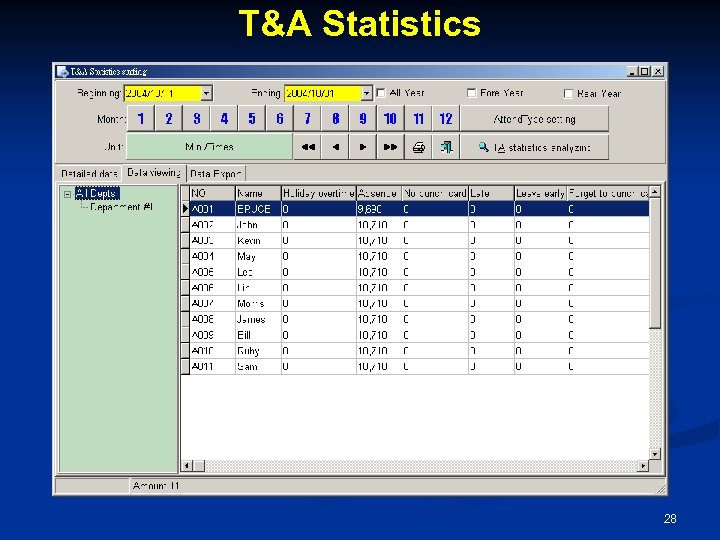Go to previous record with the single left arrow
Image resolution: width=720 pixels, height=540 pixels.
click(336, 147)
